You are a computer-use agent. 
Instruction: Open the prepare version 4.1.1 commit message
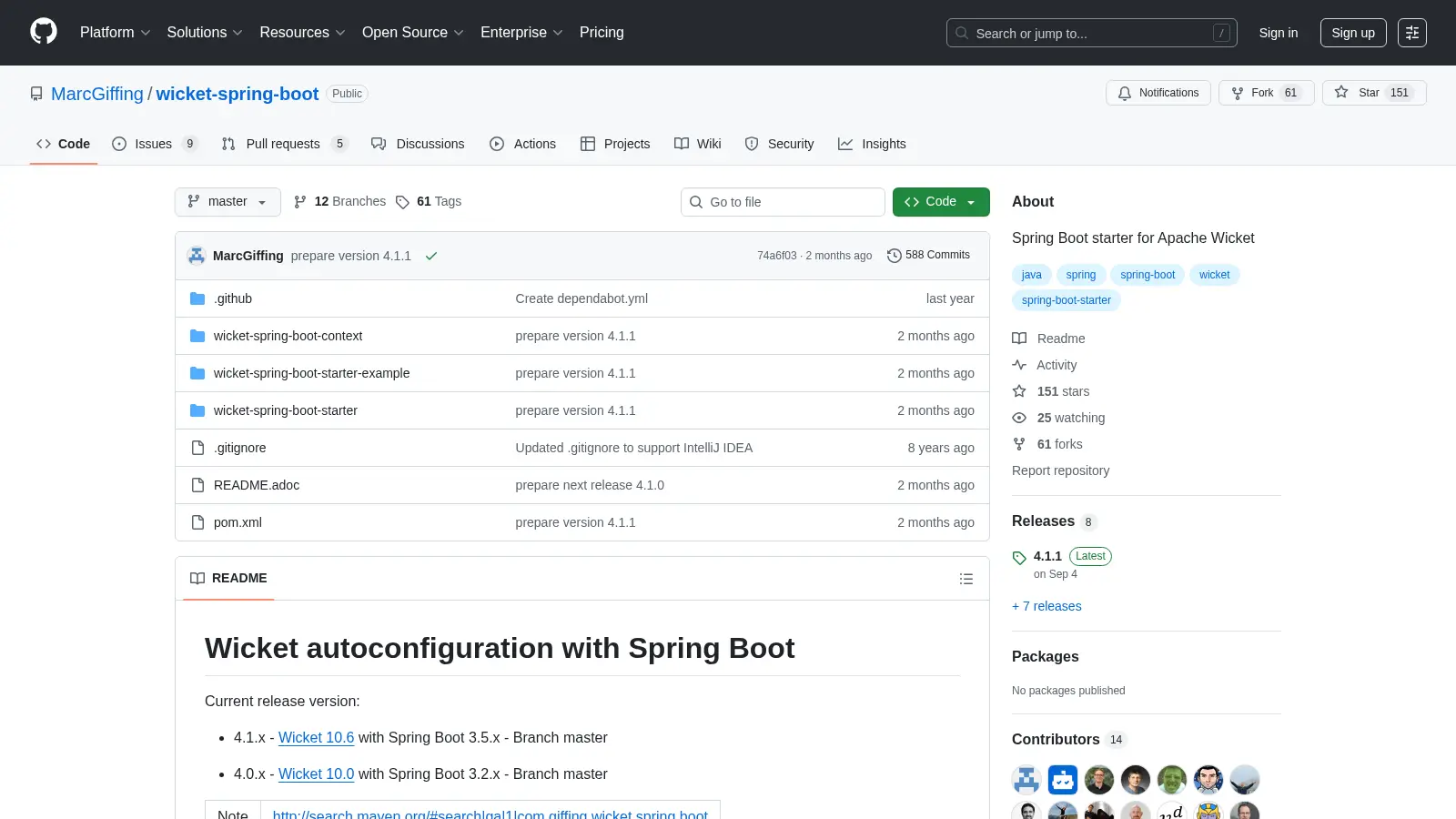(351, 256)
